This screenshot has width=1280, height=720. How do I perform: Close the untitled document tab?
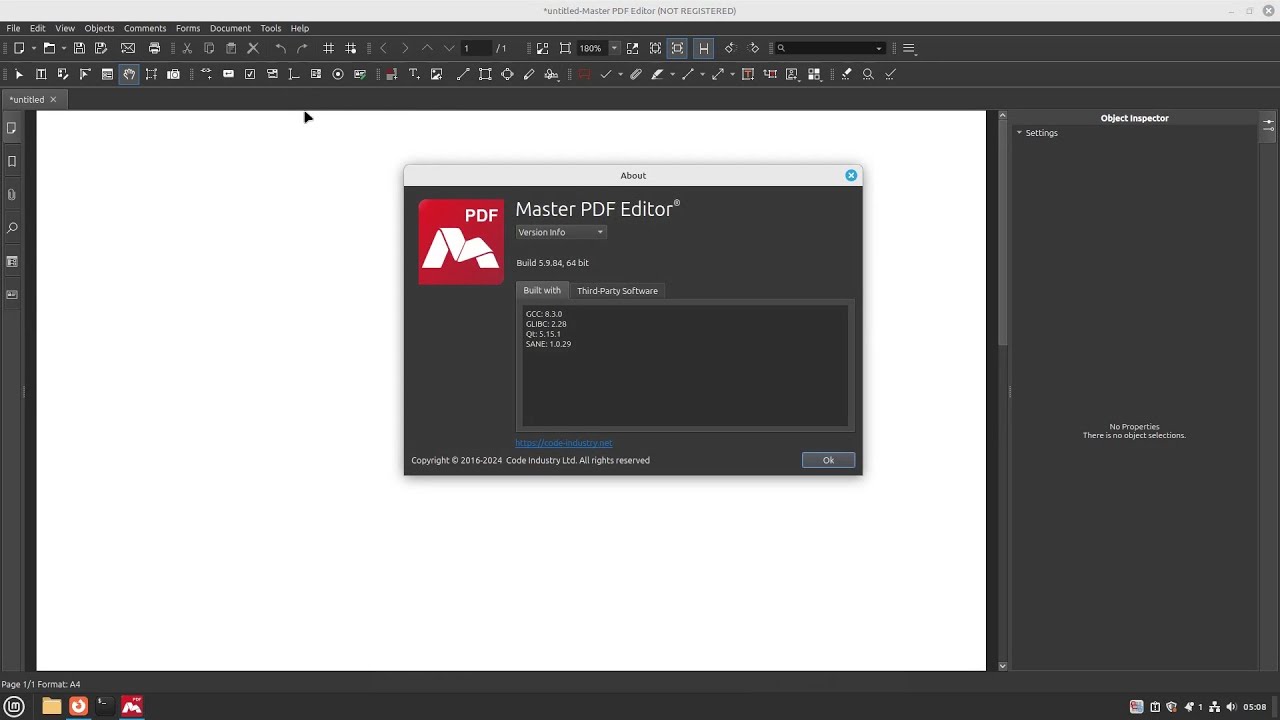[x=53, y=99]
